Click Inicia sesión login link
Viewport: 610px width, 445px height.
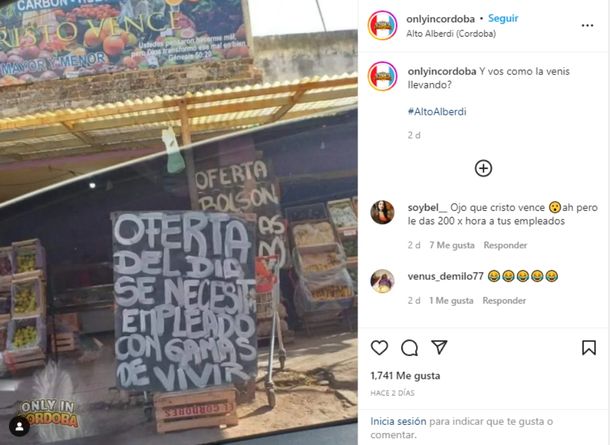pyautogui.click(x=398, y=421)
